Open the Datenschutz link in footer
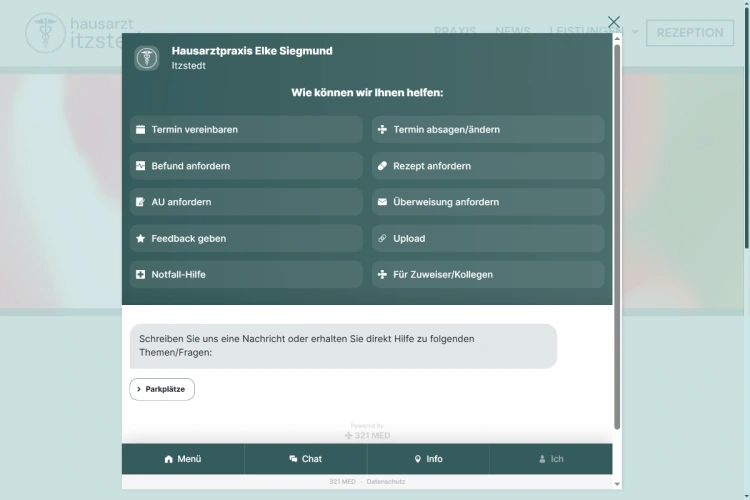The image size is (750, 500). (x=386, y=482)
